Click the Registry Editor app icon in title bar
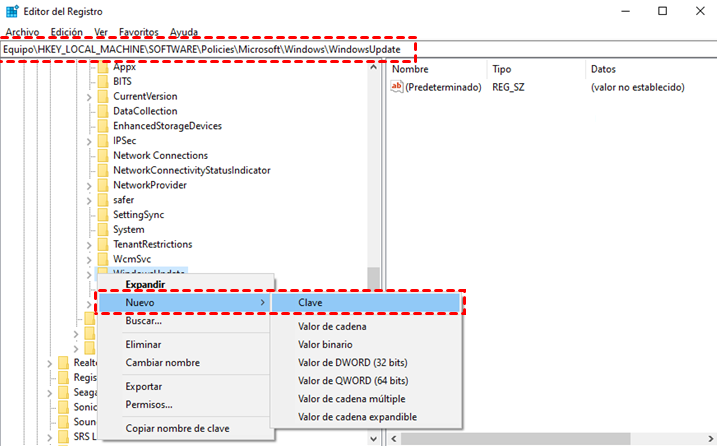The height and width of the screenshot is (446, 717). coord(11,11)
